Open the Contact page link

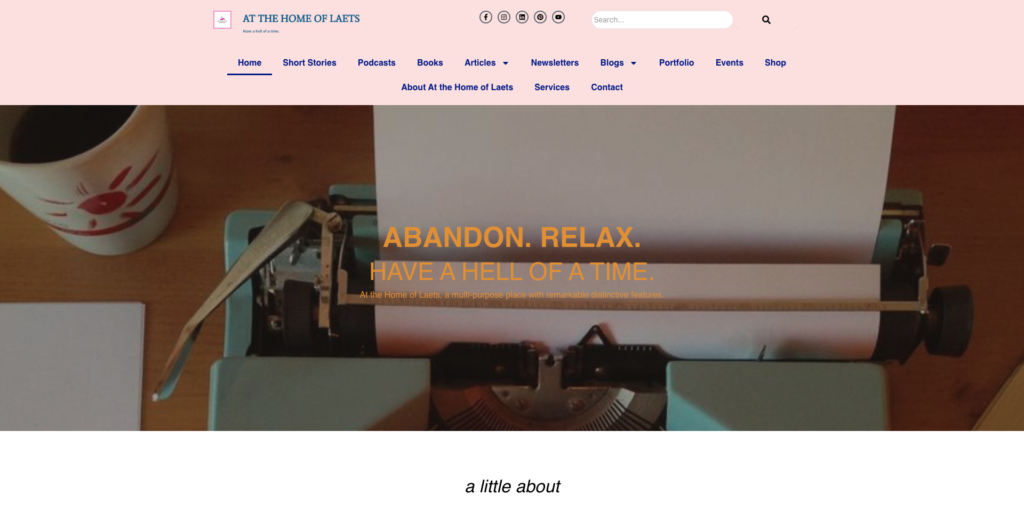pyautogui.click(x=607, y=87)
